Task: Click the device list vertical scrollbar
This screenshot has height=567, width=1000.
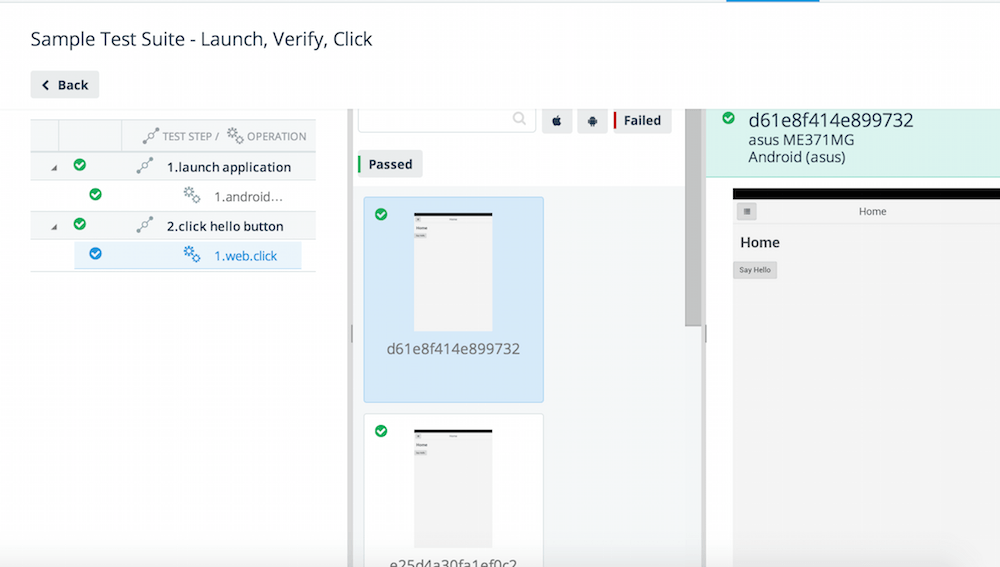Action: click(693, 217)
